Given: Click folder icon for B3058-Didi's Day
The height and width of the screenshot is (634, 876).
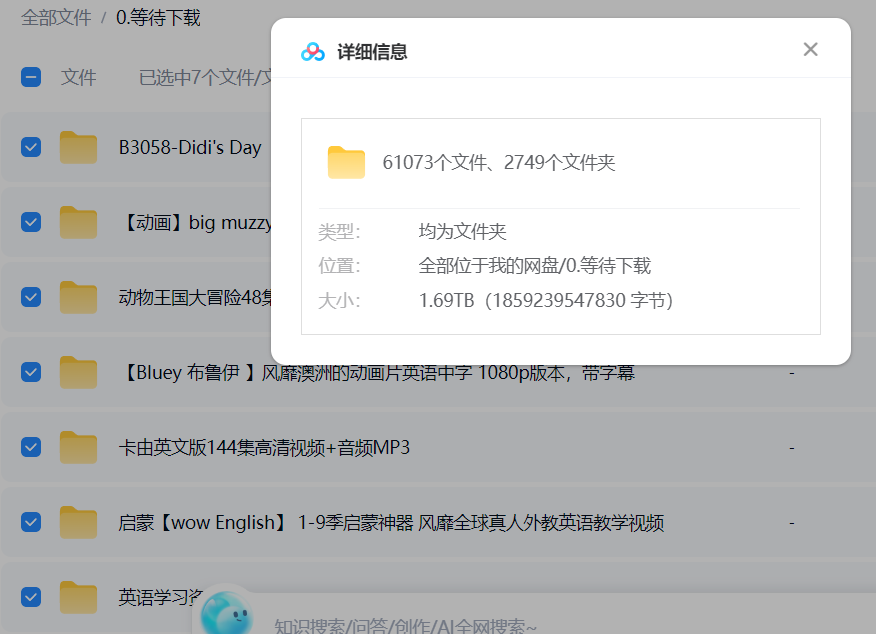Looking at the screenshot, I should (78, 148).
